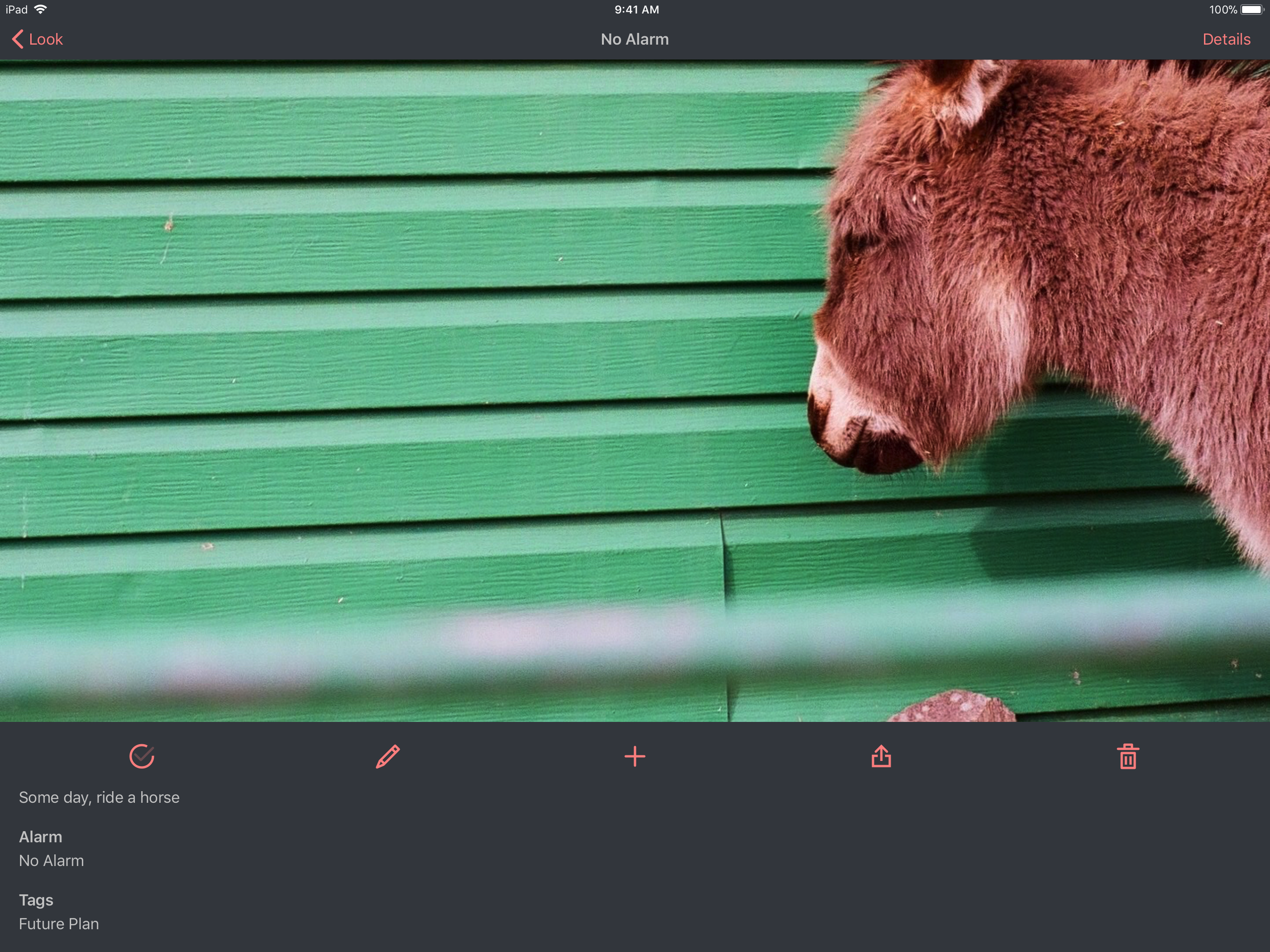Delete note with trash icon
Viewport: 1270px width, 952px height.
(1128, 756)
